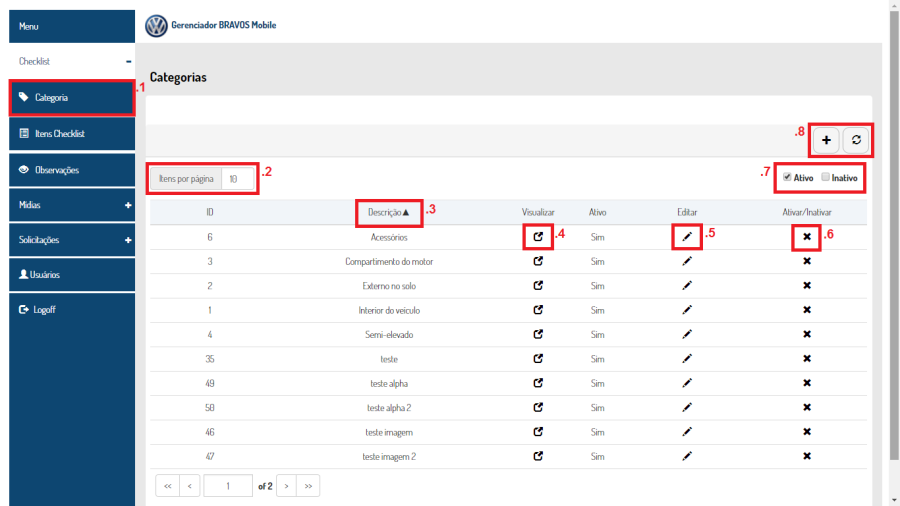Expand the Solicitações menu section
The width and height of the screenshot is (900, 506).
128,240
